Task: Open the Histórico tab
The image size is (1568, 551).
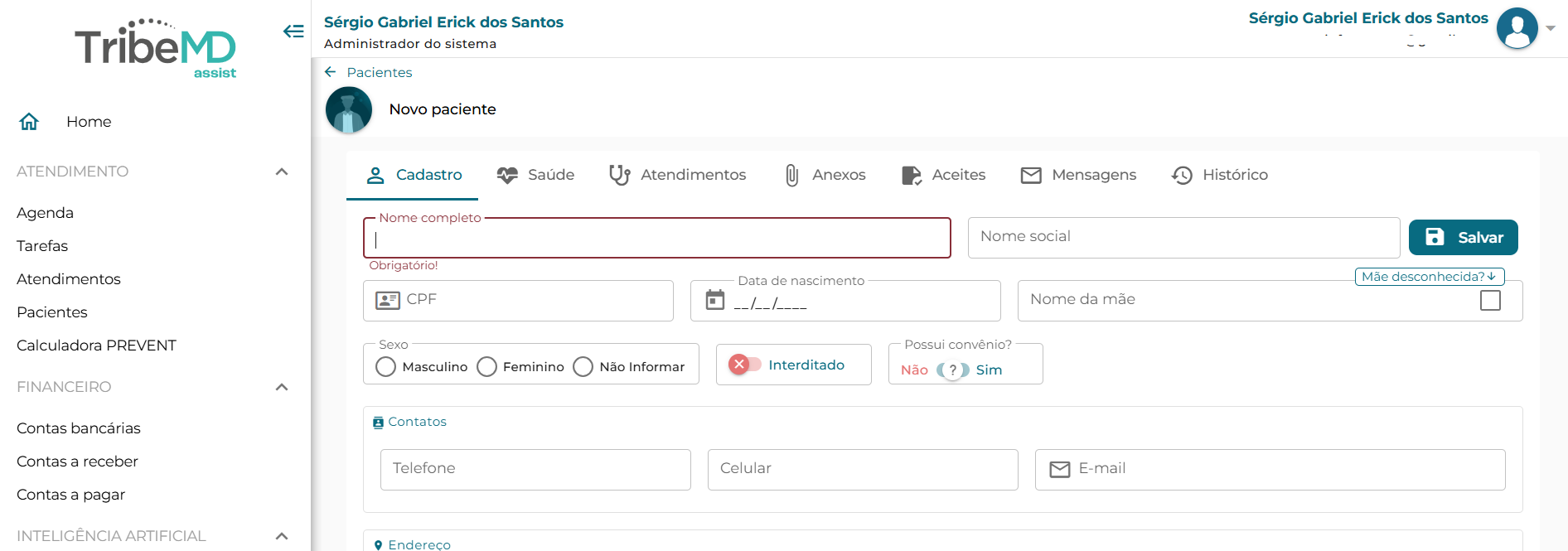Action: [x=1220, y=175]
